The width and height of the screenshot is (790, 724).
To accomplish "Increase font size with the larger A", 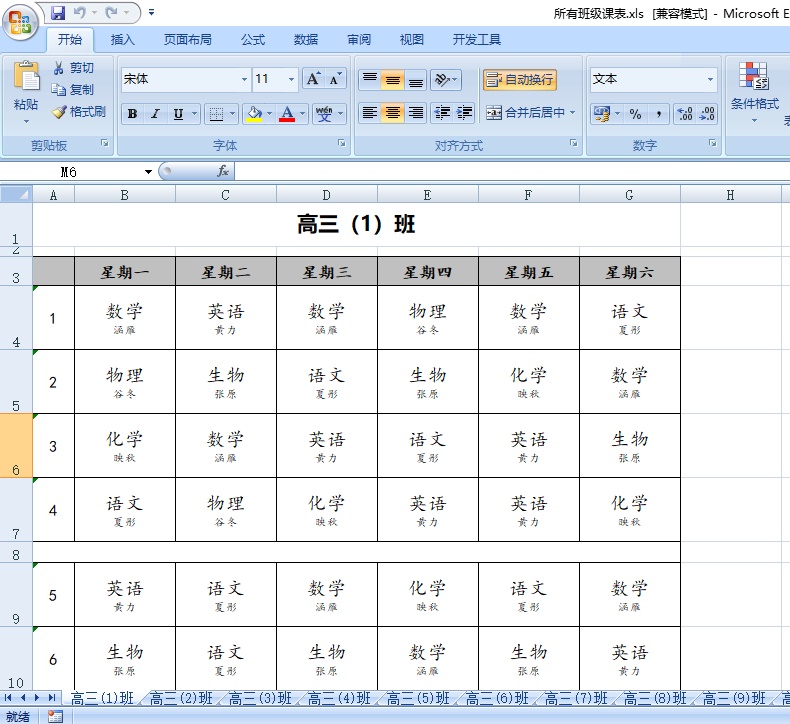I will pyautogui.click(x=313, y=79).
